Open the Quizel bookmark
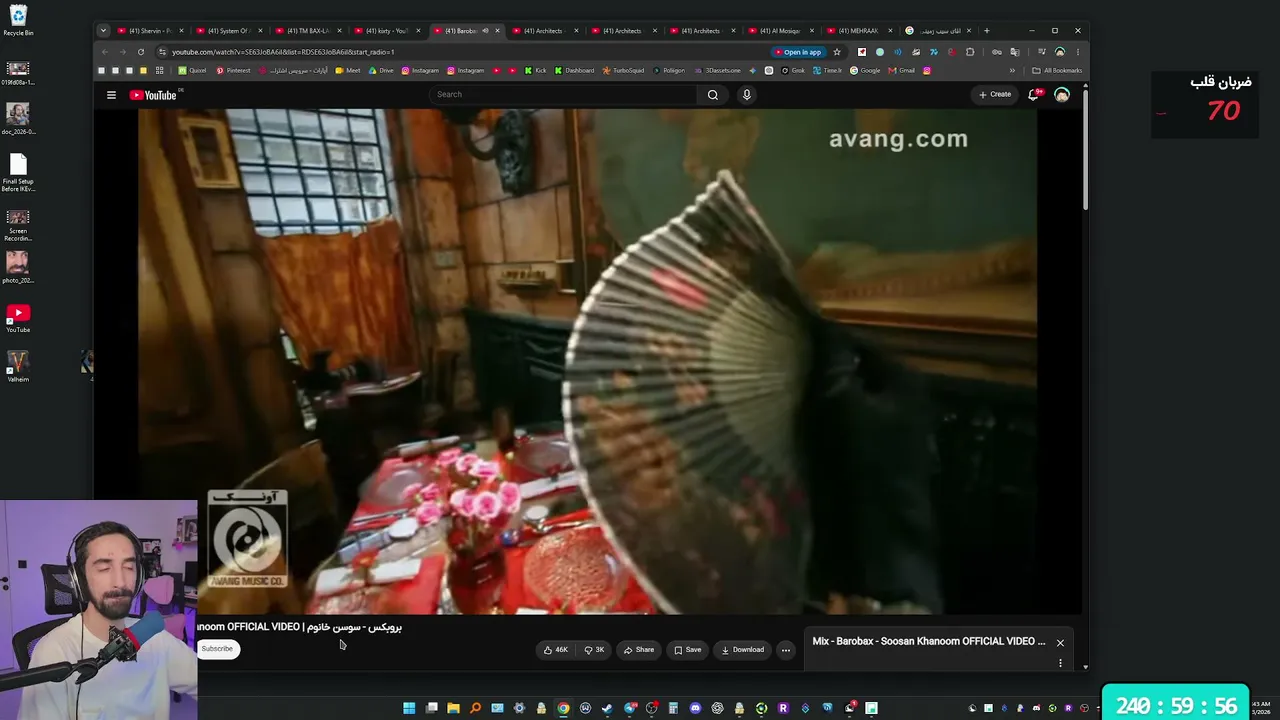This screenshot has height=720, width=1280. point(192,71)
